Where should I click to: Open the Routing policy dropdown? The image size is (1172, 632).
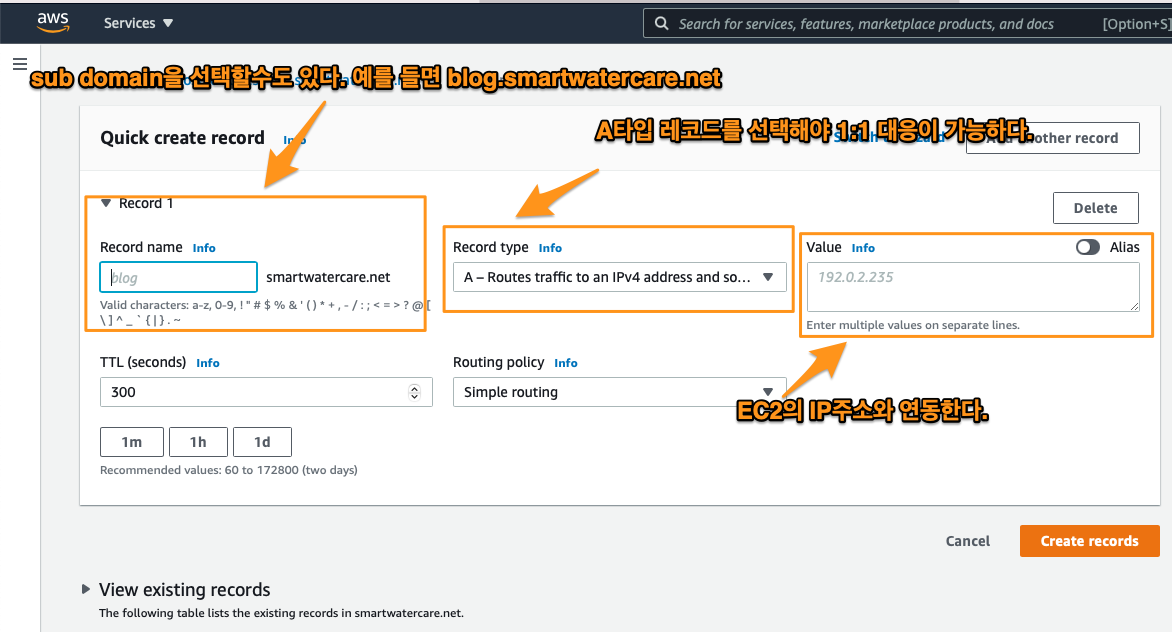[x=619, y=392]
